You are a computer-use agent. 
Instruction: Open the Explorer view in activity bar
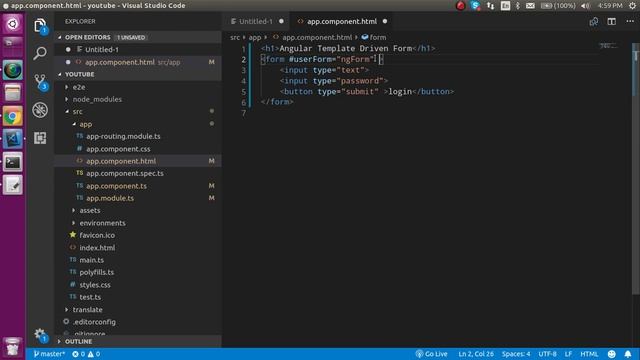click(40, 25)
